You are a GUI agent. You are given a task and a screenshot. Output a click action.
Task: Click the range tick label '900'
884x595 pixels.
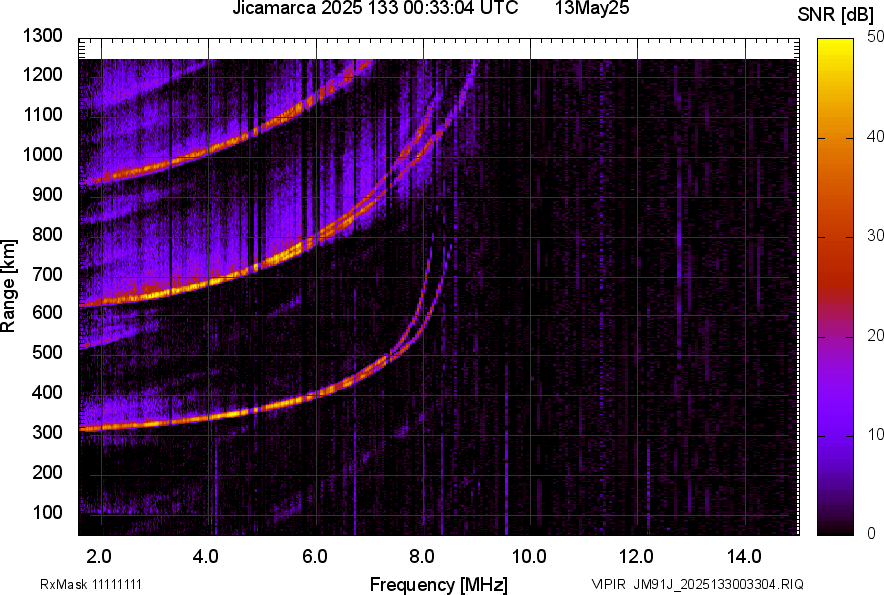(47, 194)
